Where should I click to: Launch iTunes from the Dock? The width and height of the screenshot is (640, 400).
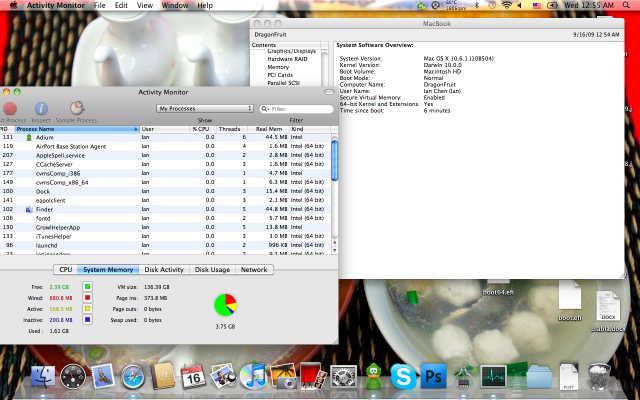pyautogui.click(x=253, y=376)
